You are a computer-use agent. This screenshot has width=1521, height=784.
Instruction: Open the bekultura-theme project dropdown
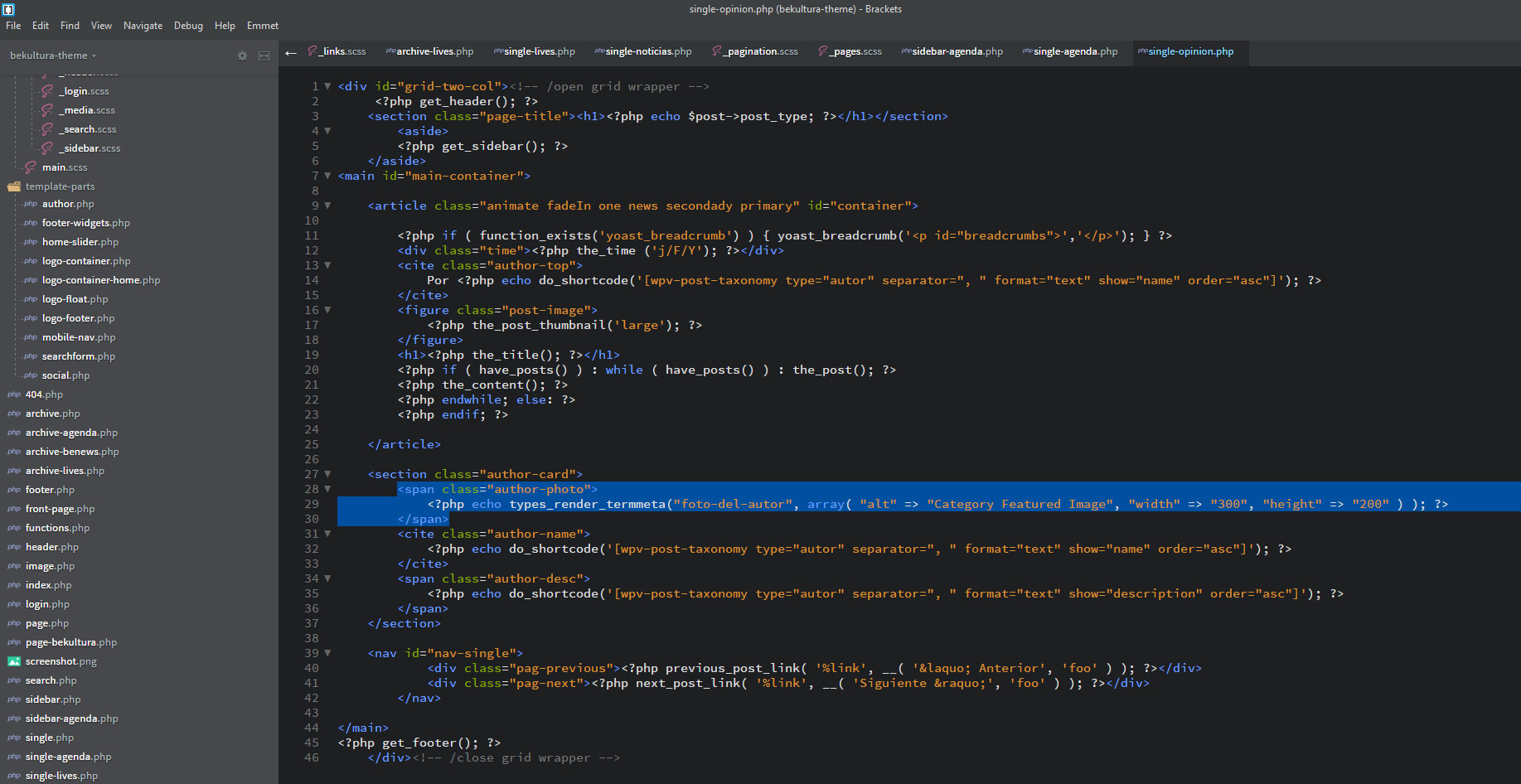[x=53, y=56]
